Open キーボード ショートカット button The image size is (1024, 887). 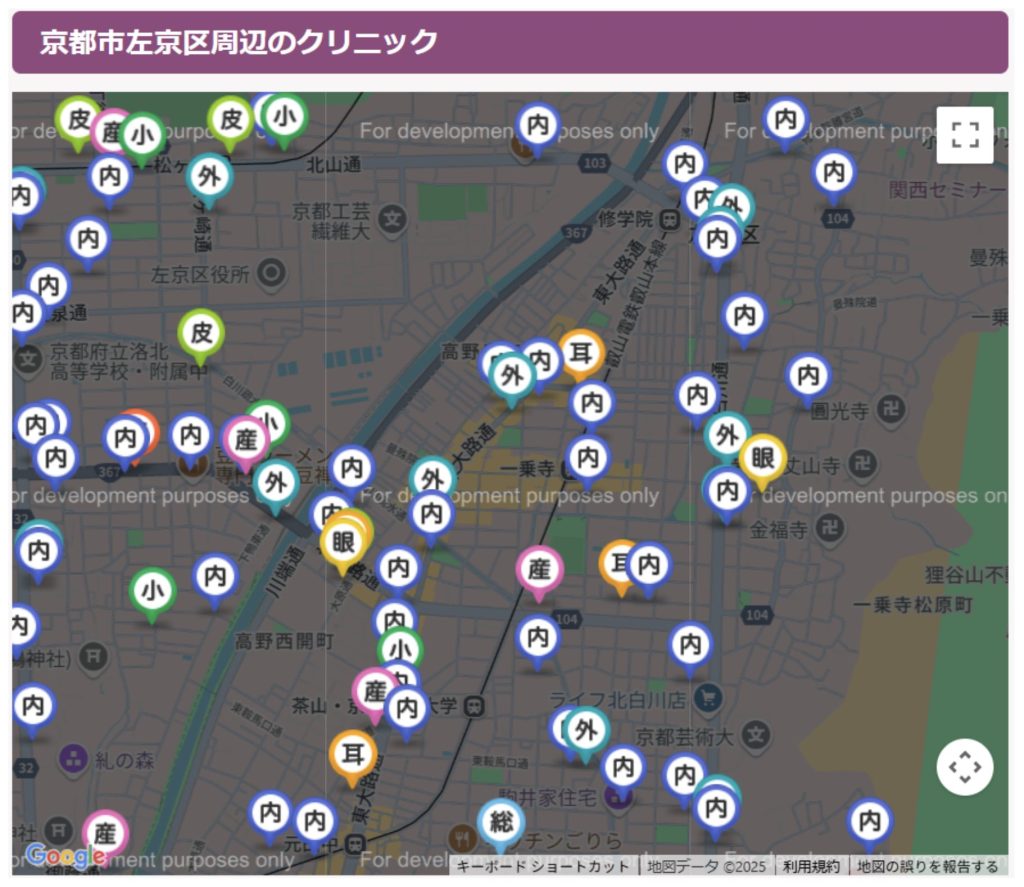coord(543,866)
